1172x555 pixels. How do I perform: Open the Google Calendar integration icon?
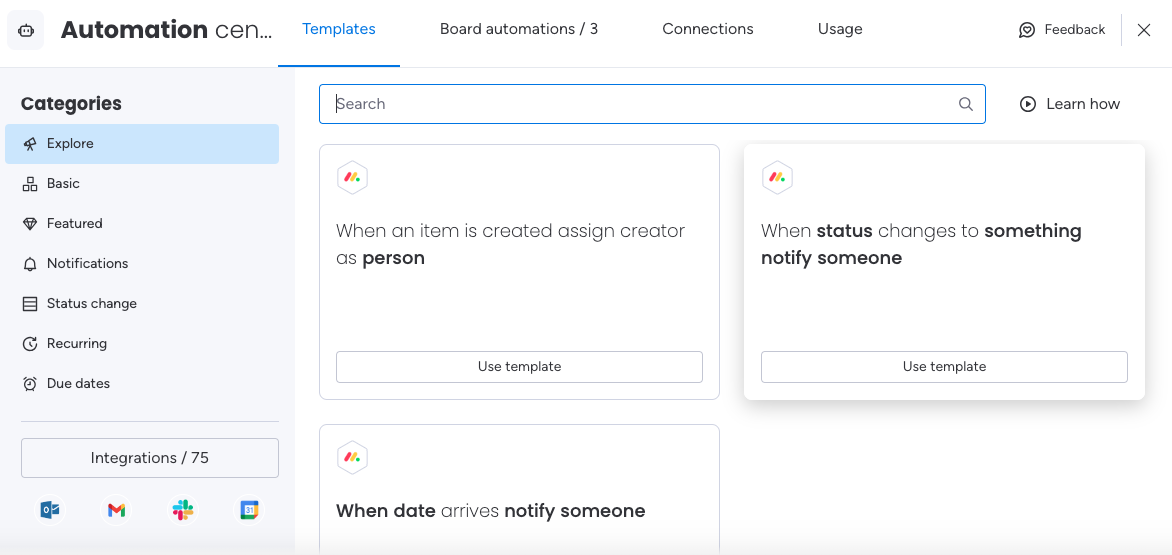249,510
